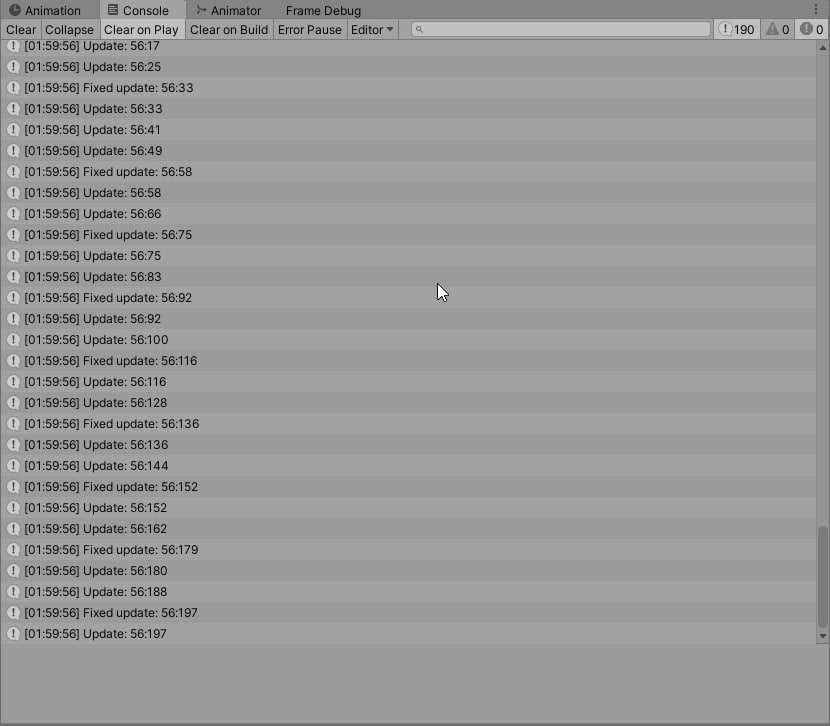The height and width of the screenshot is (726, 830).
Task: Select log entry Update: 56:144
Action: [408, 466]
